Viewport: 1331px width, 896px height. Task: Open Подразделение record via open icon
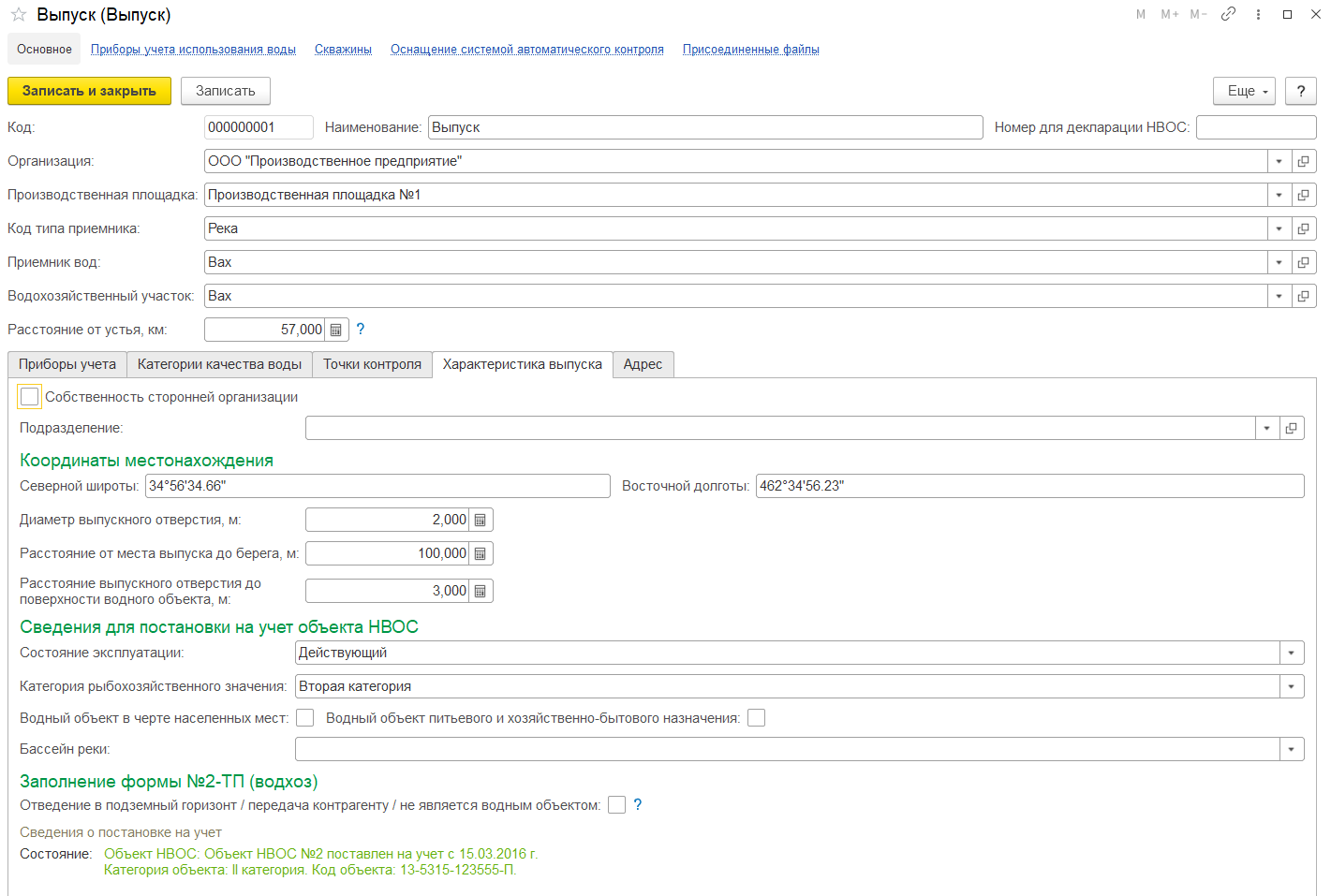1291,428
